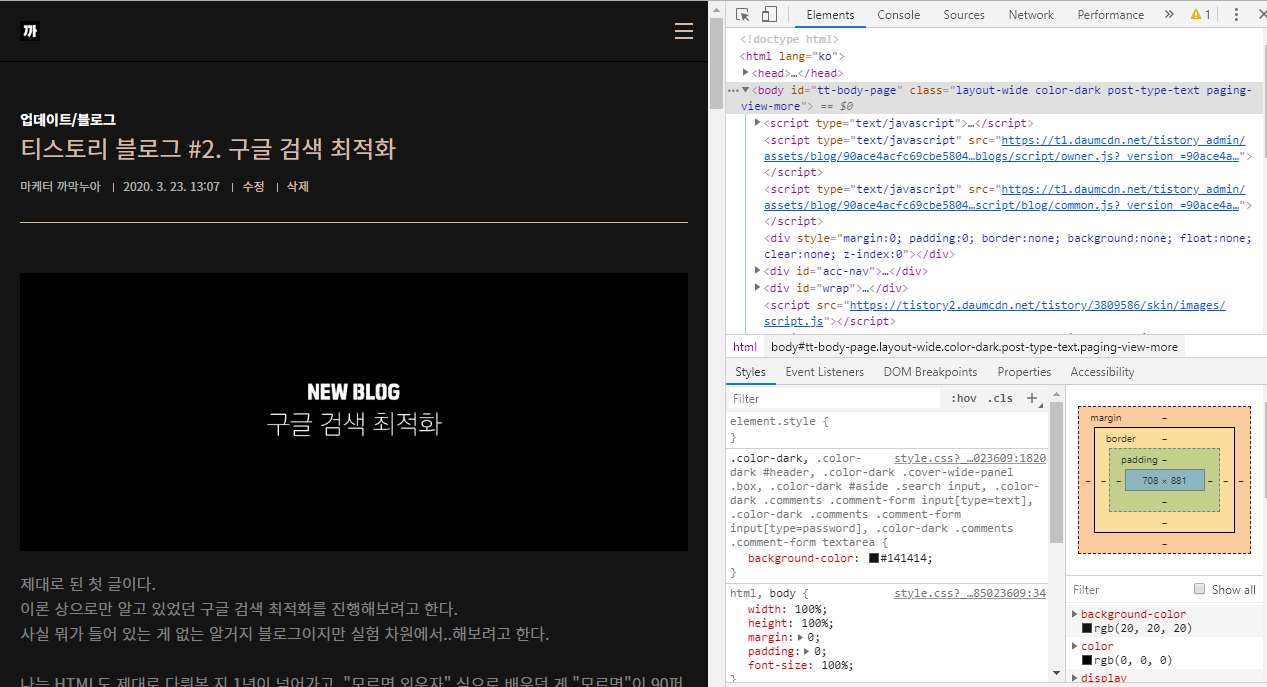Viewport: 1267px width, 687px height.
Task: Open the DevTools three-dot customize menu
Action: tap(1236, 14)
